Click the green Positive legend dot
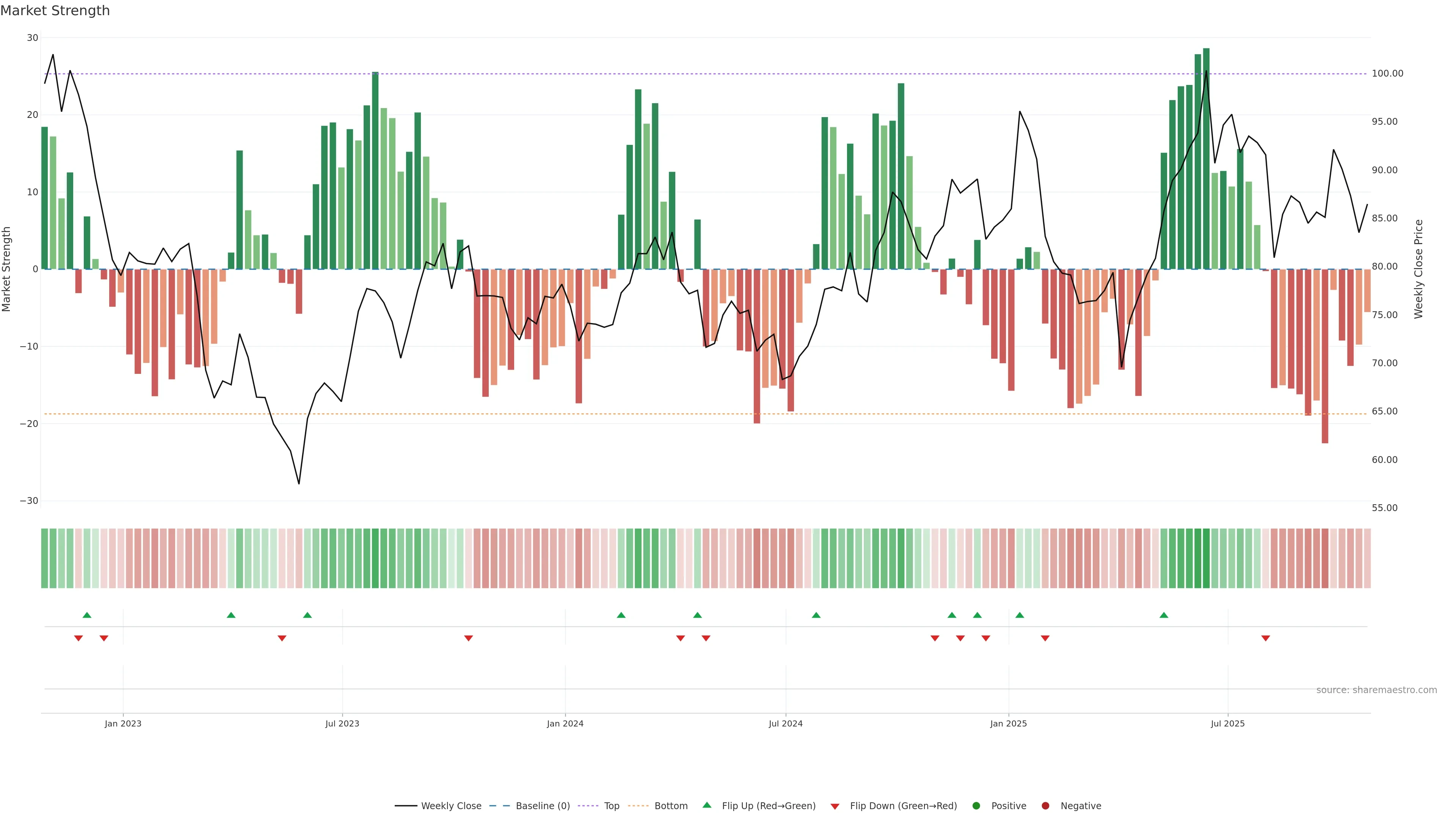1456x819 pixels. (x=976, y=806)
